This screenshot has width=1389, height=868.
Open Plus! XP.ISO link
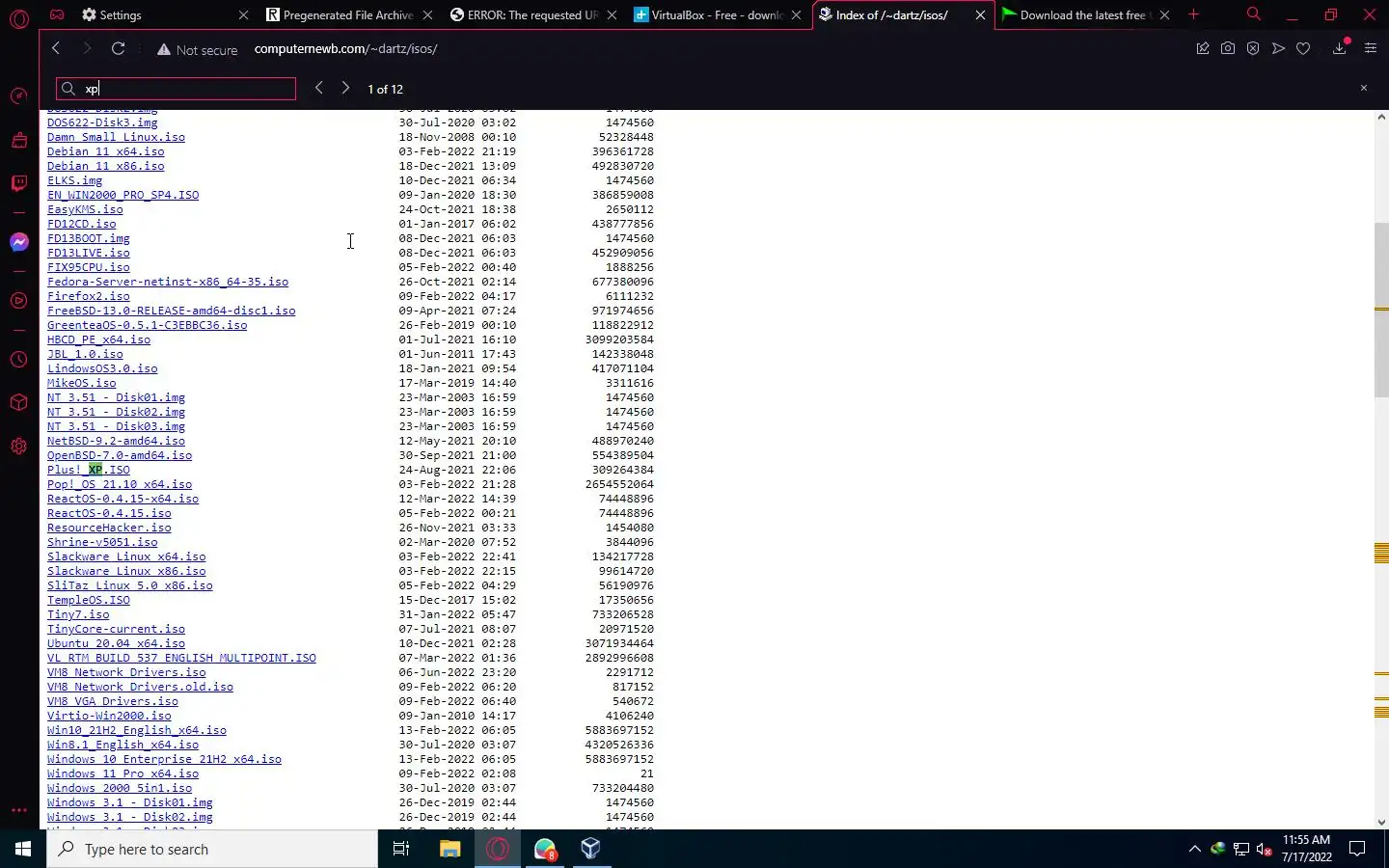[x=88, y=470]
